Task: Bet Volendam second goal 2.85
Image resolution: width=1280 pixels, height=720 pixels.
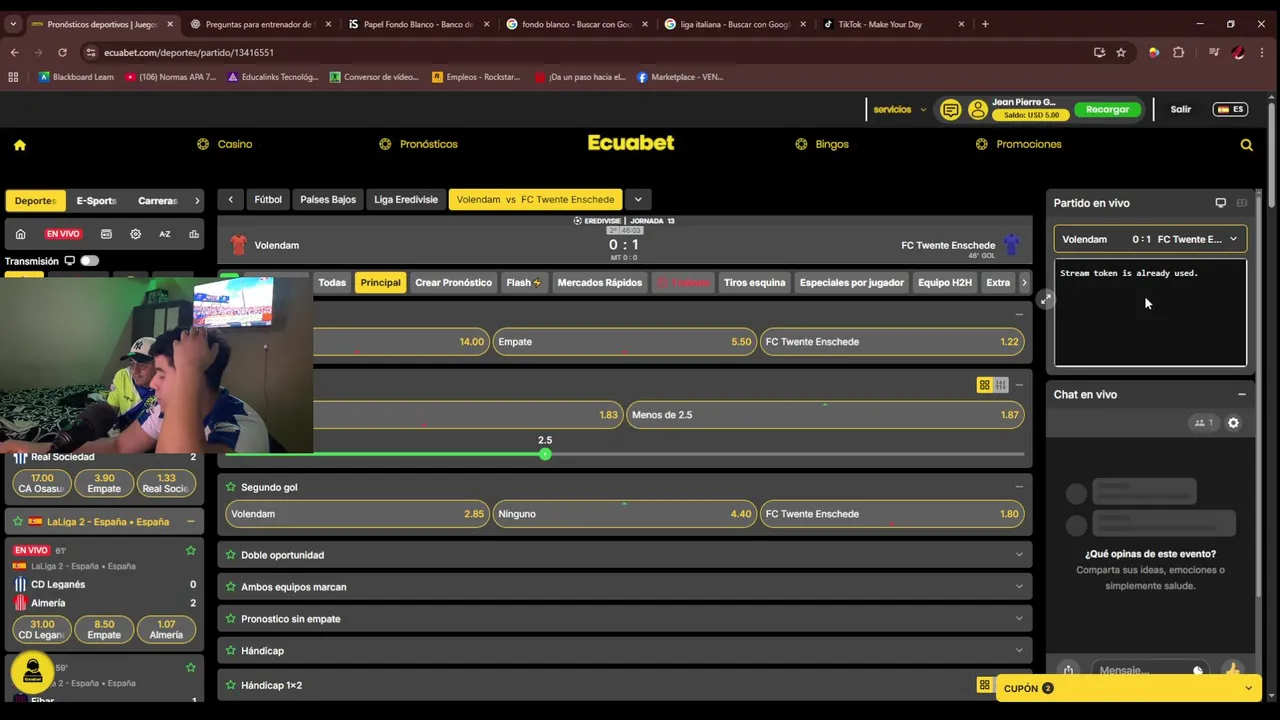Action: click(x=357, y=514)
